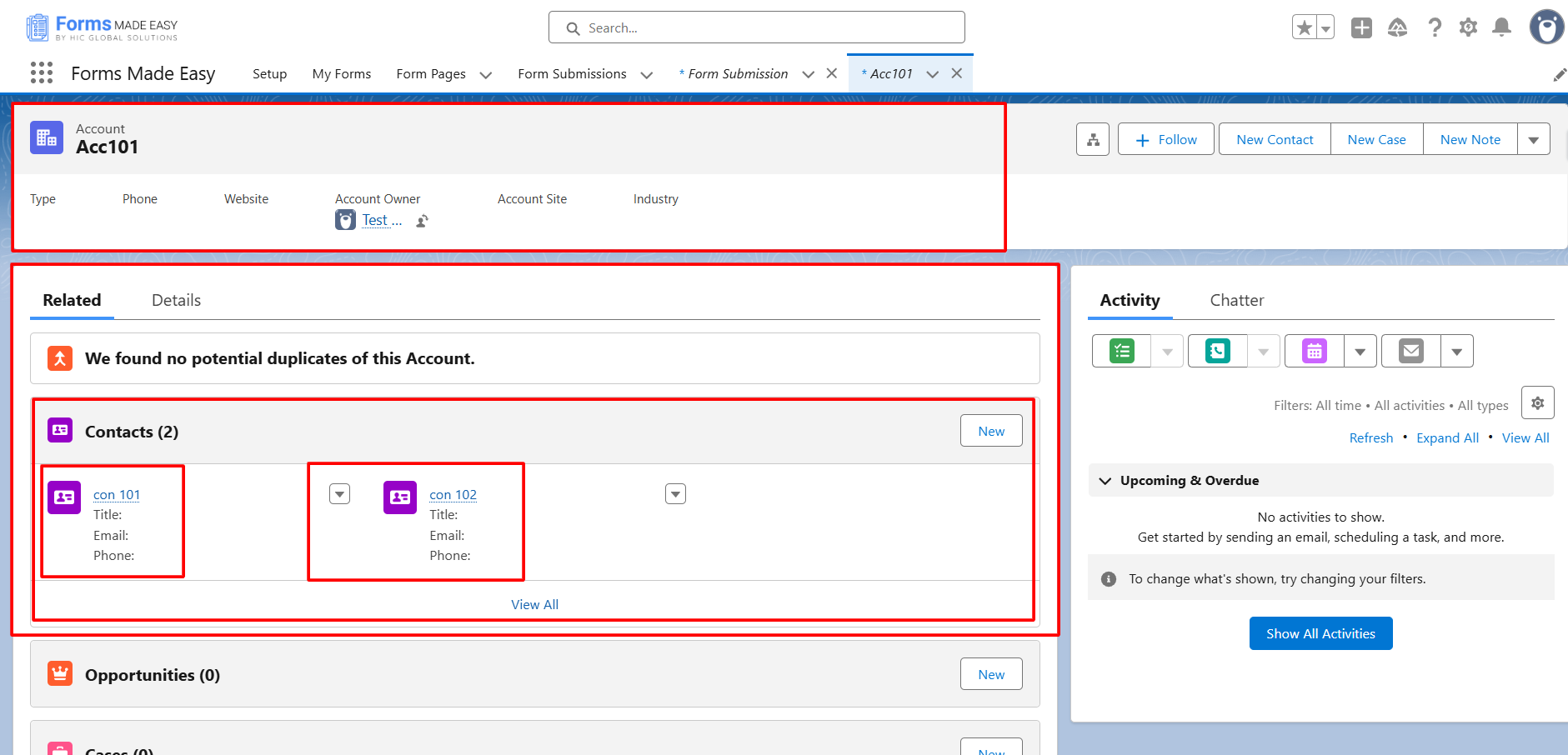Click the new event calendar icon
Viewport: 1568px width, 755px height.
[x=1314, y=351]
